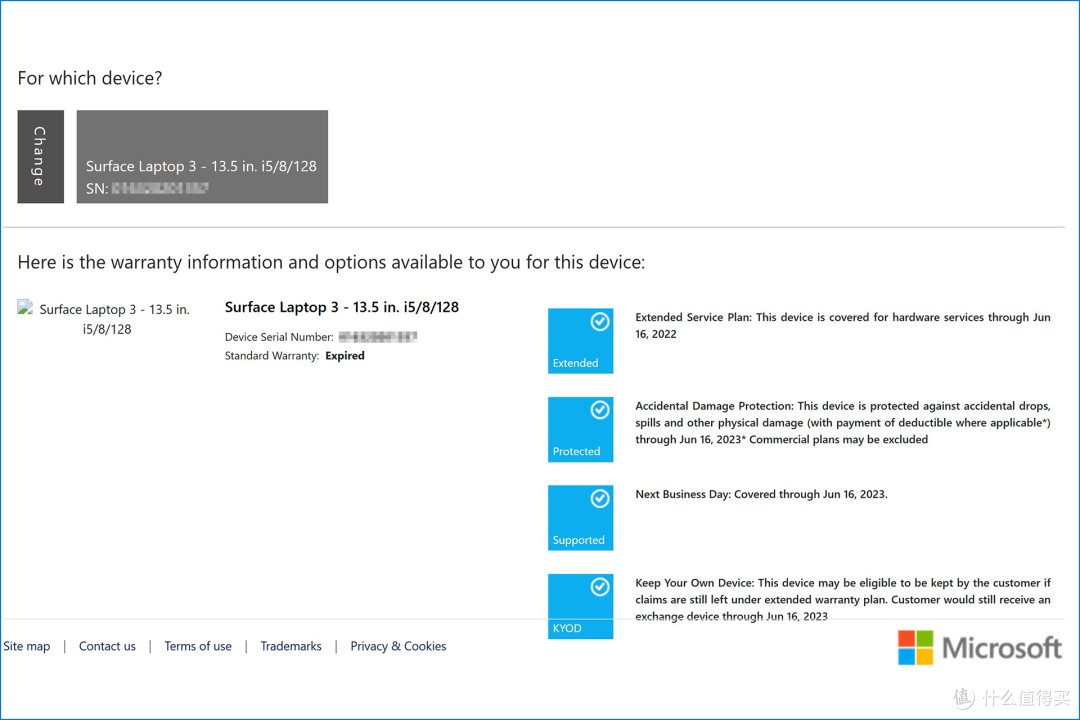Click the Change device button

[41, 156]
